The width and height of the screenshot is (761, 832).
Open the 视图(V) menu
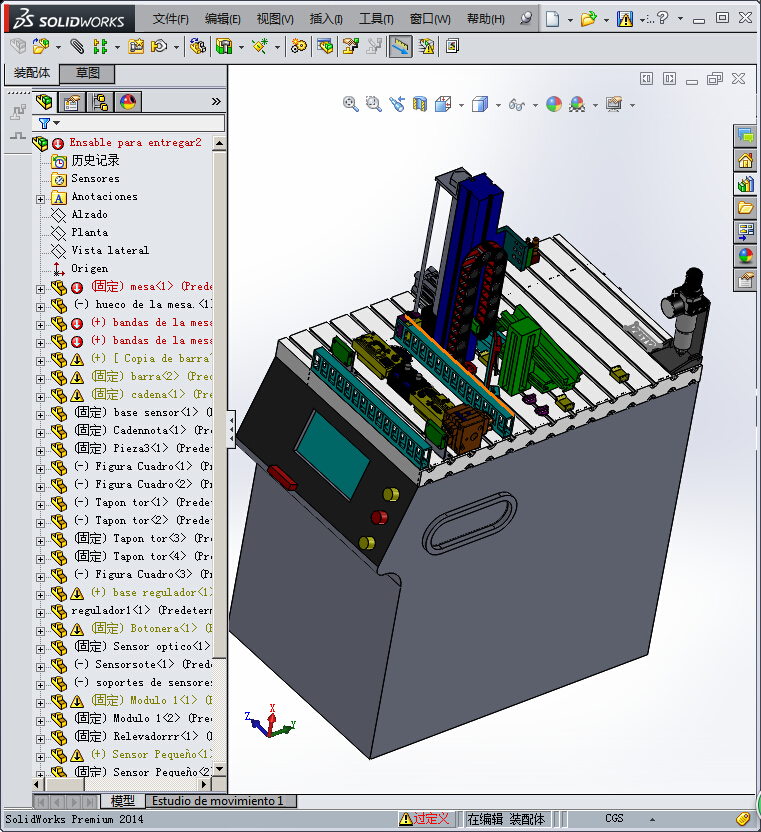[275, 19]
